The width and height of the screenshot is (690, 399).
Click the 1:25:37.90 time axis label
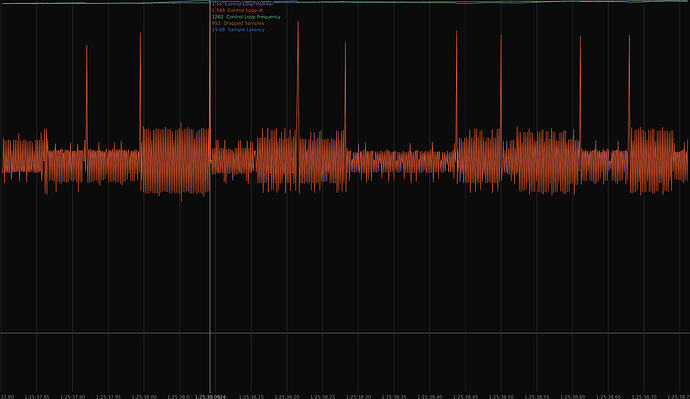coord(73,396)
